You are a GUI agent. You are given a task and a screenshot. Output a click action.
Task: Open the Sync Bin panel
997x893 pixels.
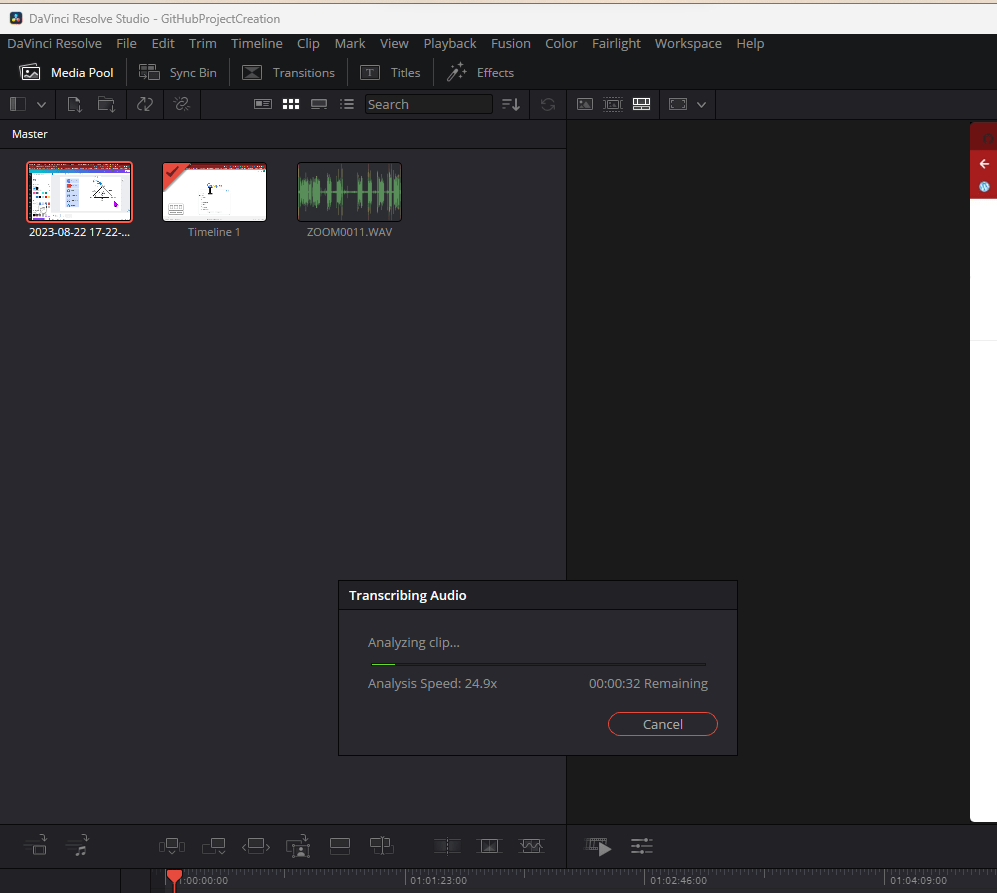pyautogui.click(x=178, y=73)
